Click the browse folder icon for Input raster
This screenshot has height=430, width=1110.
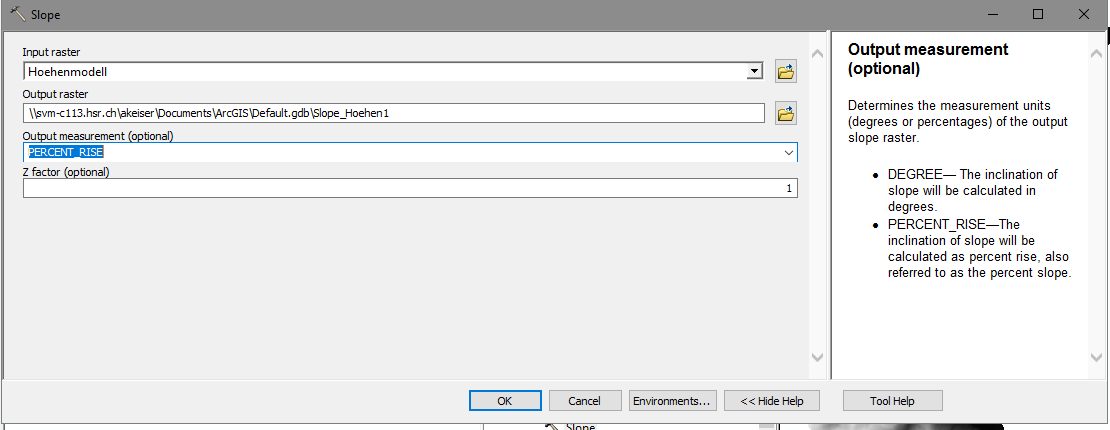click(x=786, y=72)
